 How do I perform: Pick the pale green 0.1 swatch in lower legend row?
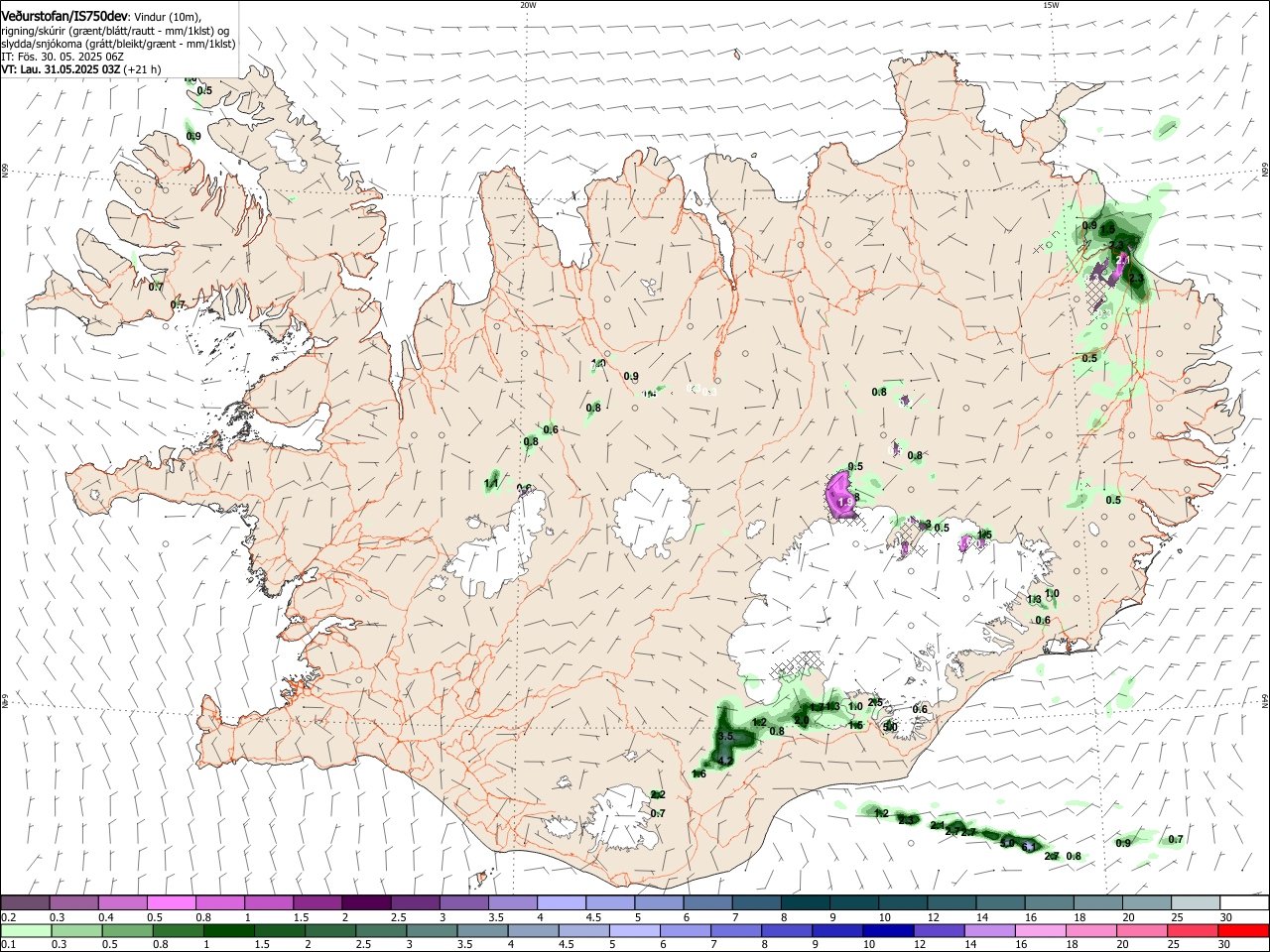[26, 930]
